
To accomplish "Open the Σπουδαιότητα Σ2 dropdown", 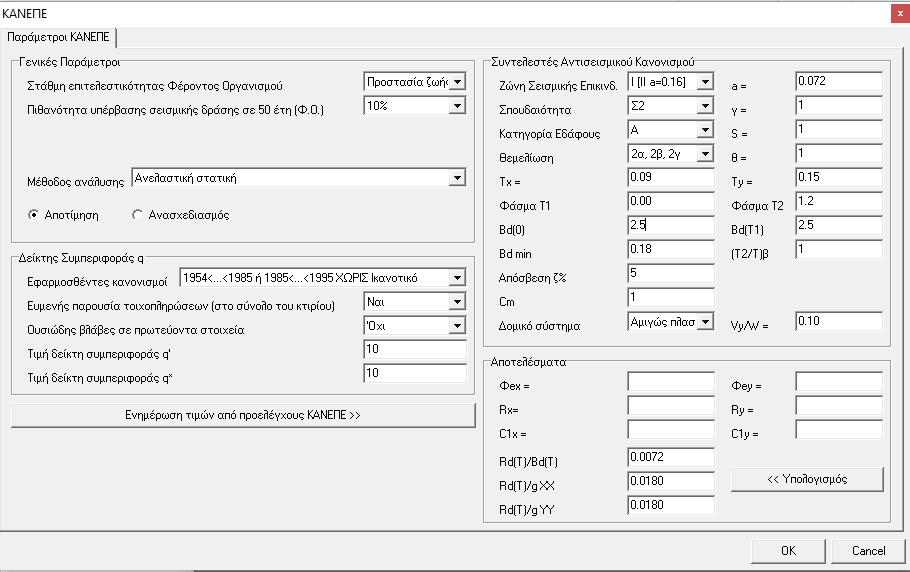I will 670,106.
